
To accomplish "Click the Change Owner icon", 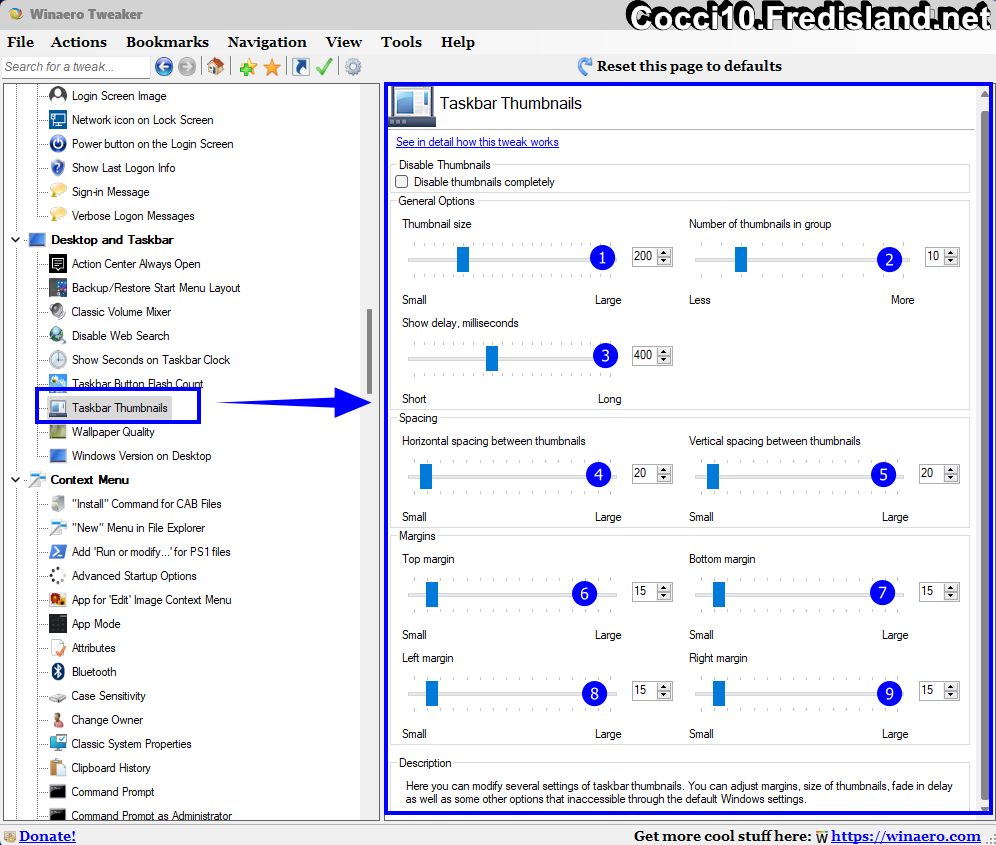I will 58,720.
